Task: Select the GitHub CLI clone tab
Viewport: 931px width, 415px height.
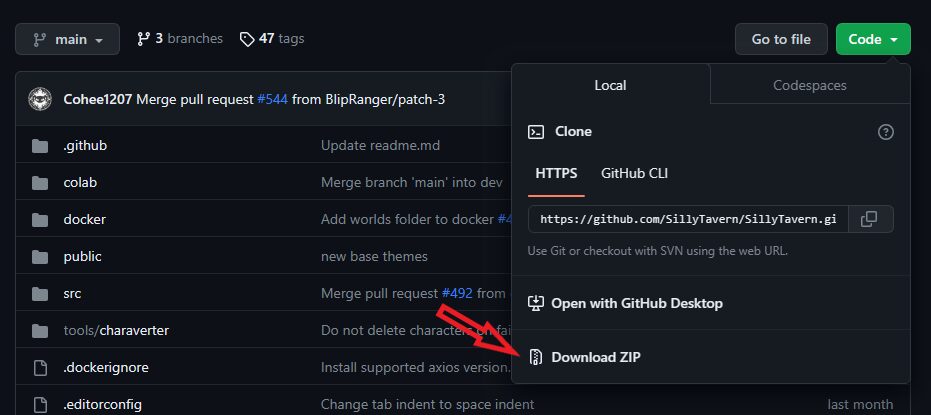Action: [634, 173]
